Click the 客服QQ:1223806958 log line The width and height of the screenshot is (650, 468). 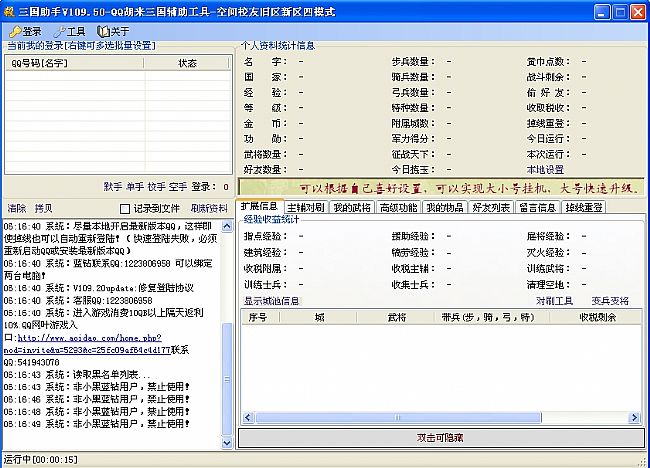coord(78,301)
